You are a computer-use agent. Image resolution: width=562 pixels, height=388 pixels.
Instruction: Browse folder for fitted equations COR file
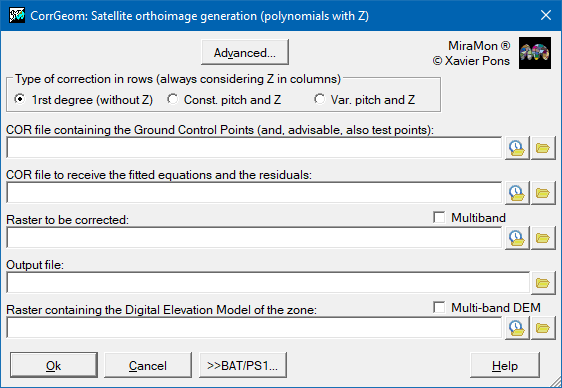pyautogui.click(x=543, y=193)
